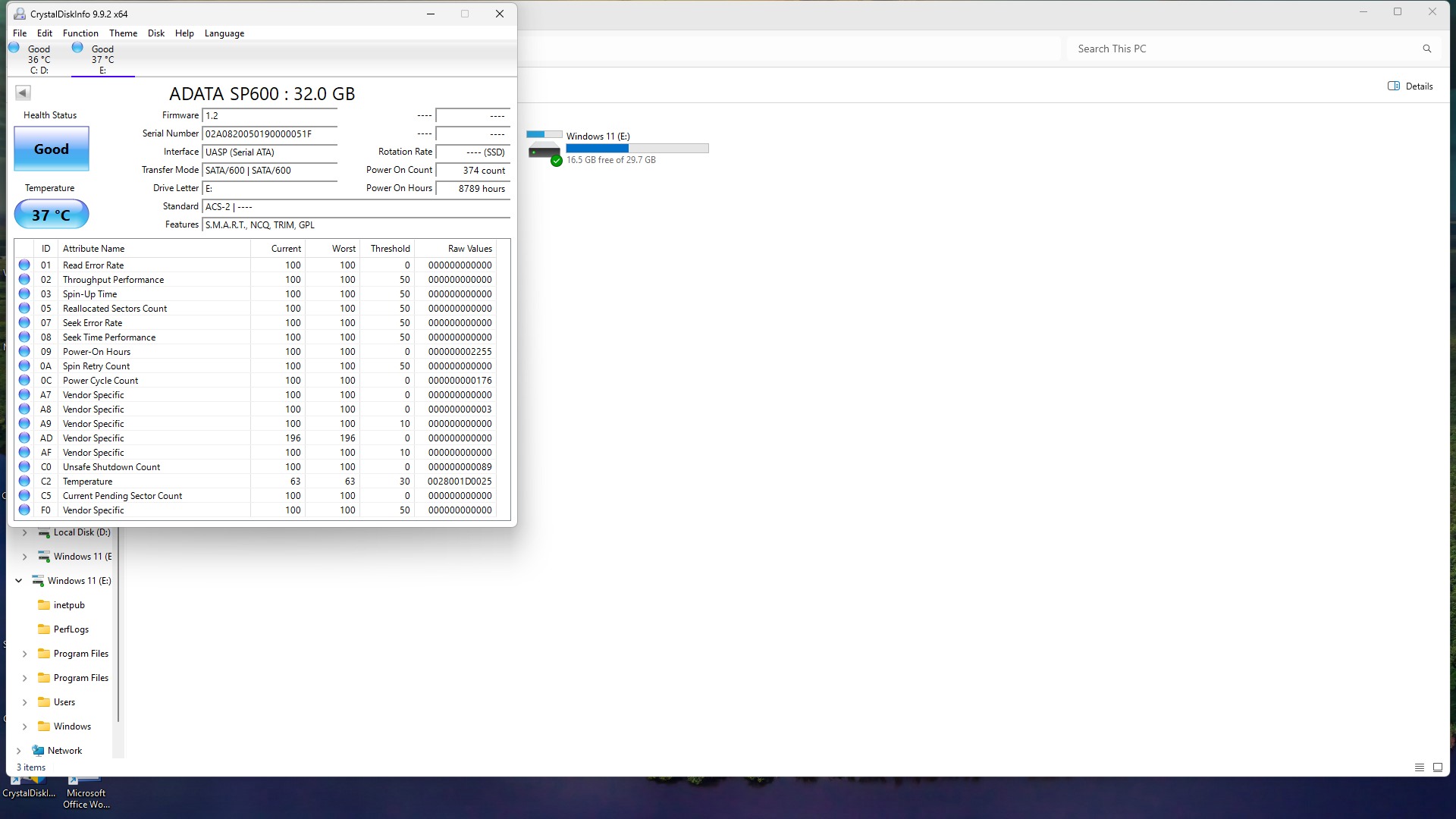Toggle the Details pane in Explorer
The height and width of the screenshot is (819, 1456).
(1410, 86)
